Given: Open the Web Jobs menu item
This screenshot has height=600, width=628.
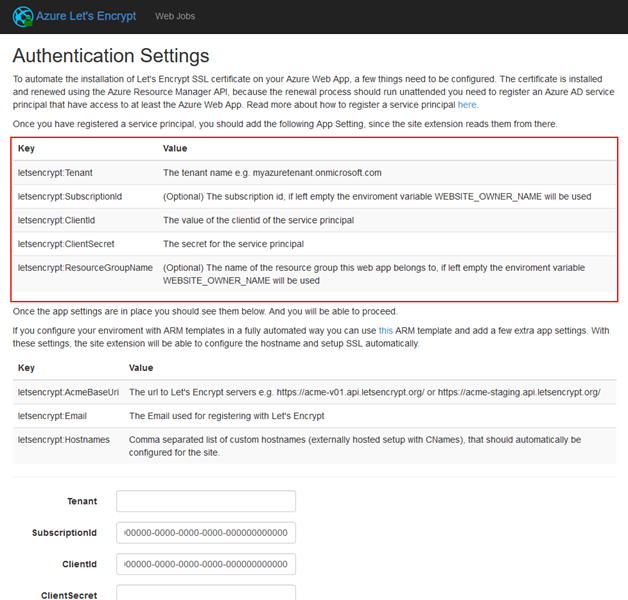Looking at the screenshot, I should point(177,17).
